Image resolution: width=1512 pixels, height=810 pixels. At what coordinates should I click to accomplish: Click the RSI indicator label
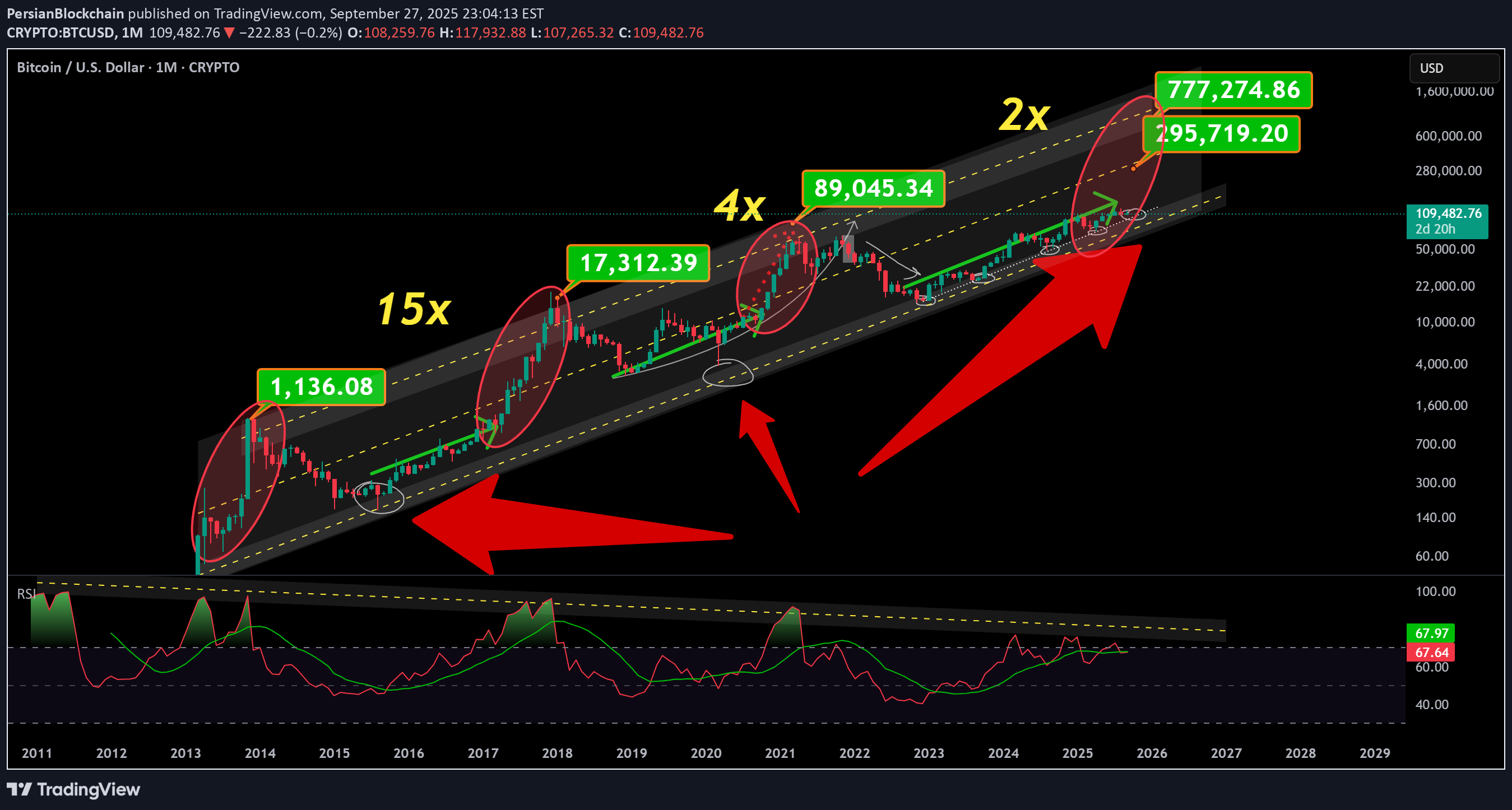pos(26,594)
